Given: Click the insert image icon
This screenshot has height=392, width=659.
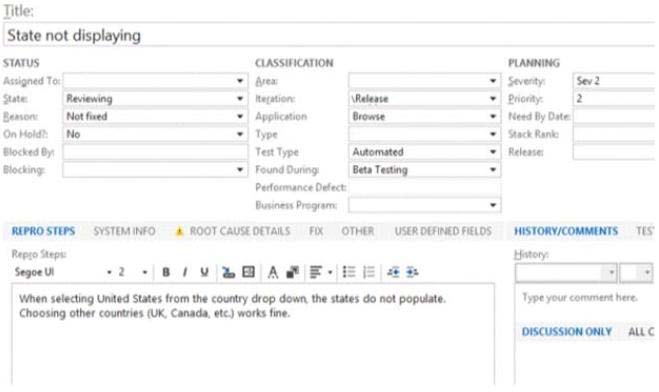Looking at the screenshot, I should pos(248,272).
